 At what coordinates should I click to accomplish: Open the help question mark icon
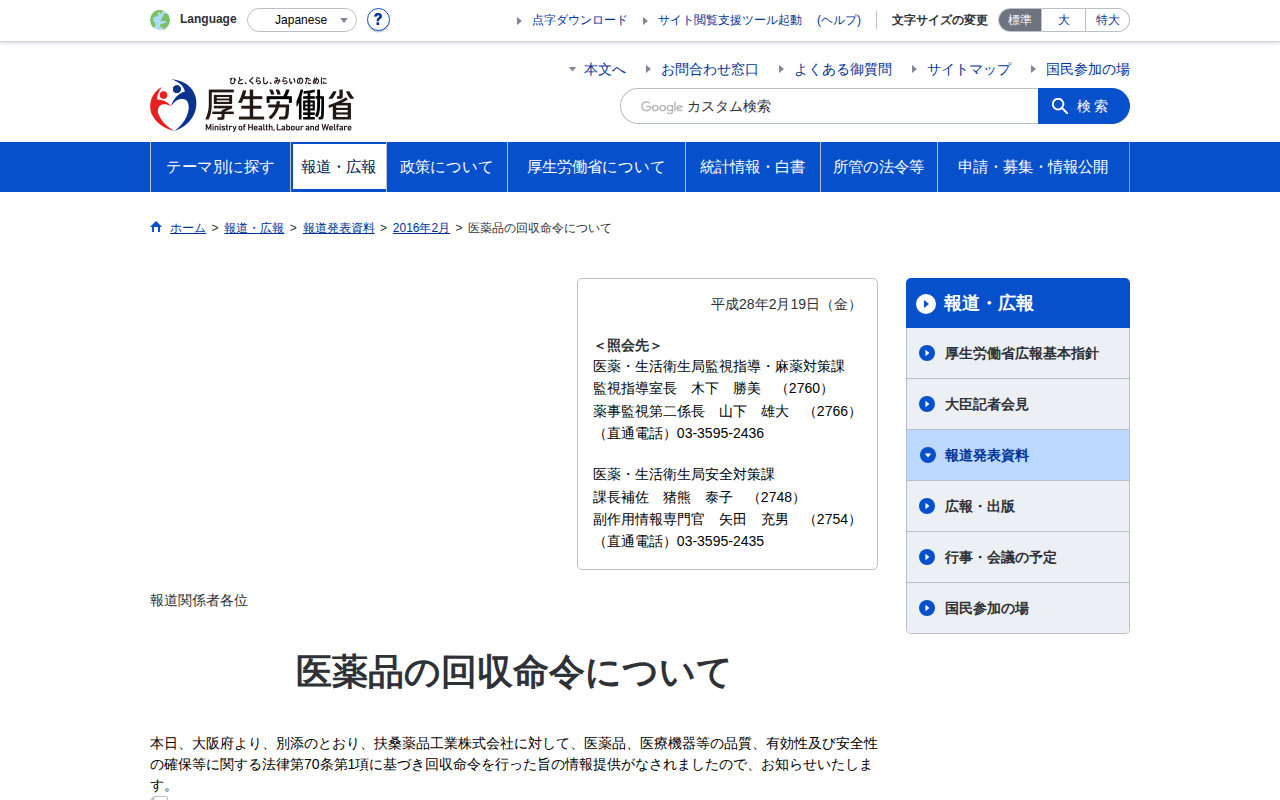[x=378, y=19]
